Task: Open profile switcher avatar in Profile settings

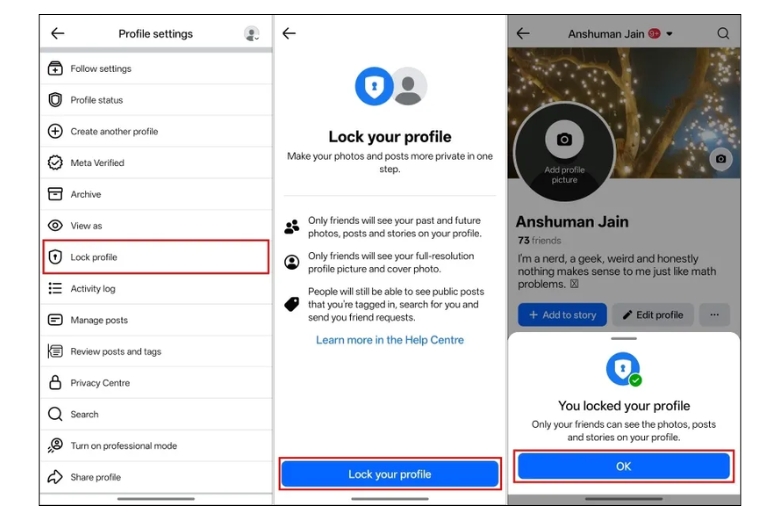Action: coord(252,34)
